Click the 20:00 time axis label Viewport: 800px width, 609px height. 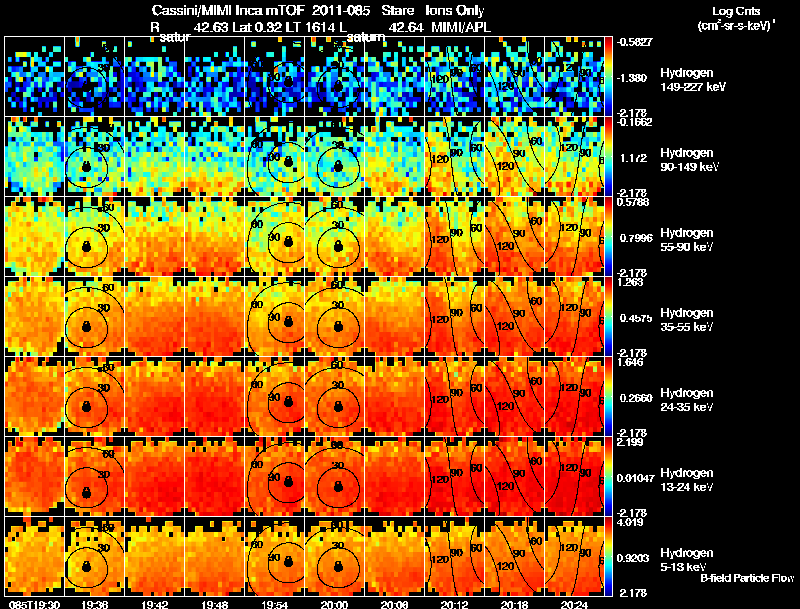click(x=335, y=604)
